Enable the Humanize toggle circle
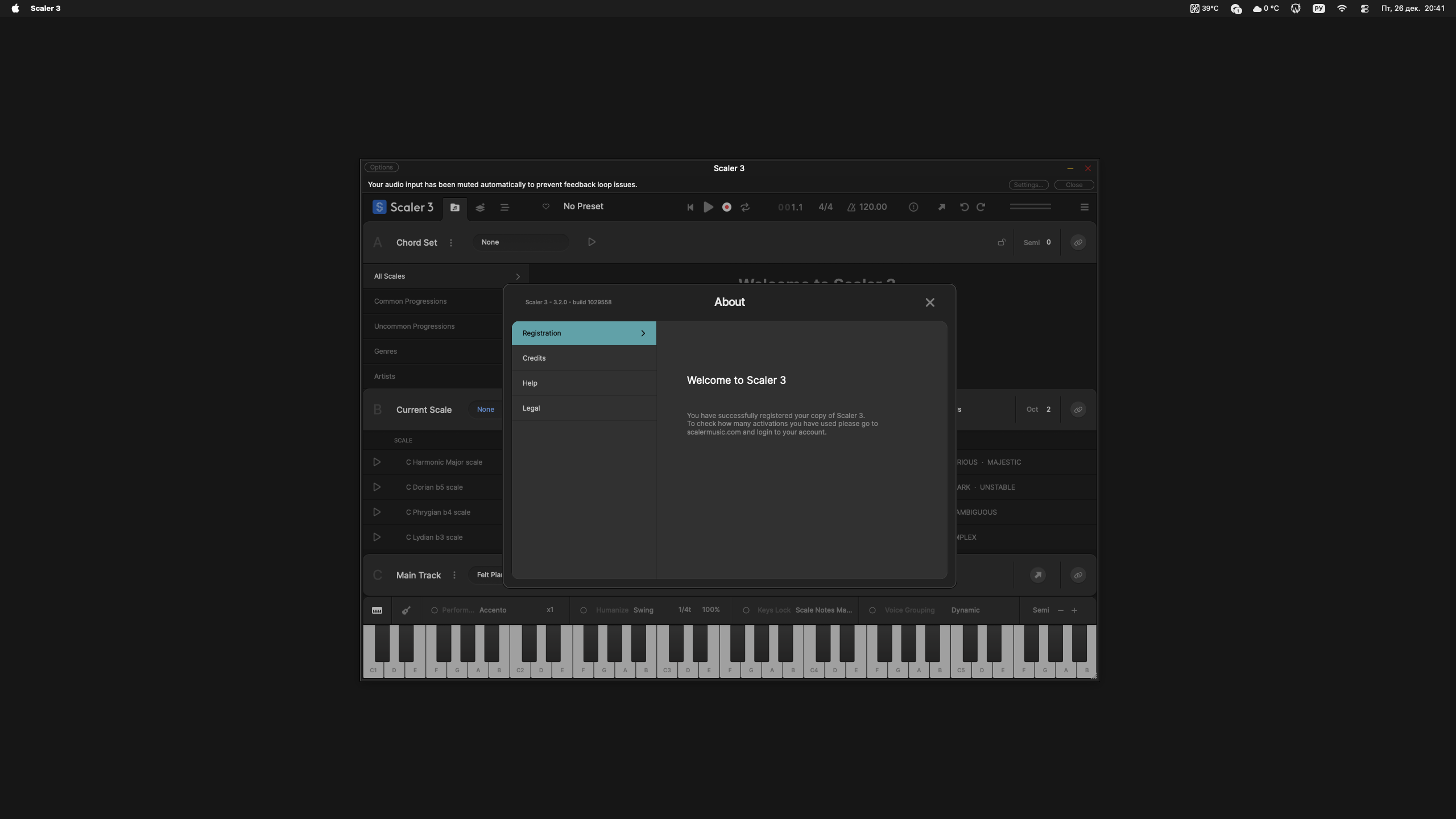Viewport: 1456px width, 819px height. point(583,610)
